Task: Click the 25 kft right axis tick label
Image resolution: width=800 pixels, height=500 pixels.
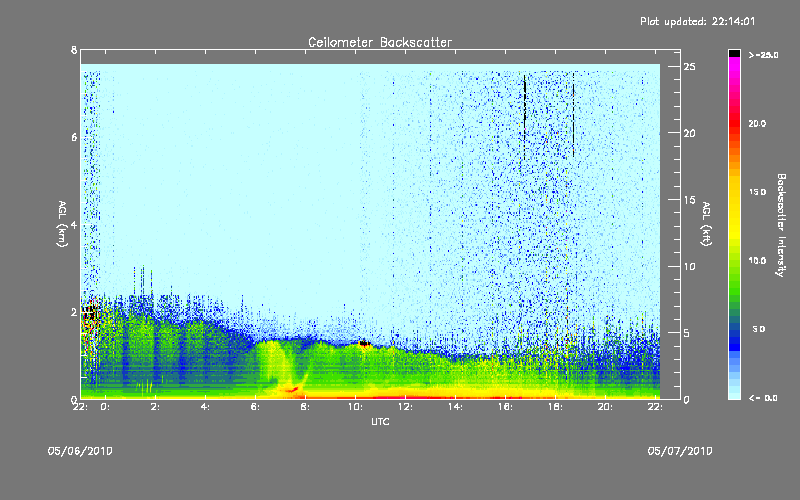Action: click(690, 67)
